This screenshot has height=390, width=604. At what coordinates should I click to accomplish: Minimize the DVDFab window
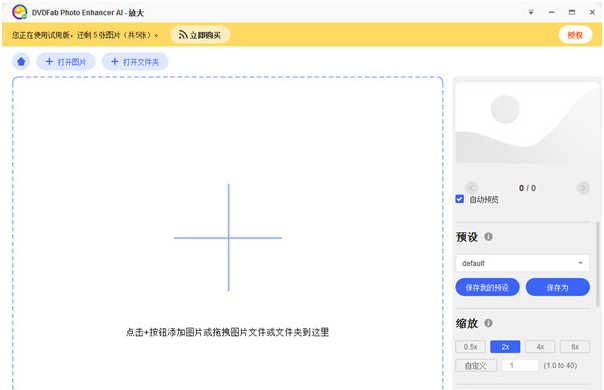pyautogui.click(x=552, y=12)
